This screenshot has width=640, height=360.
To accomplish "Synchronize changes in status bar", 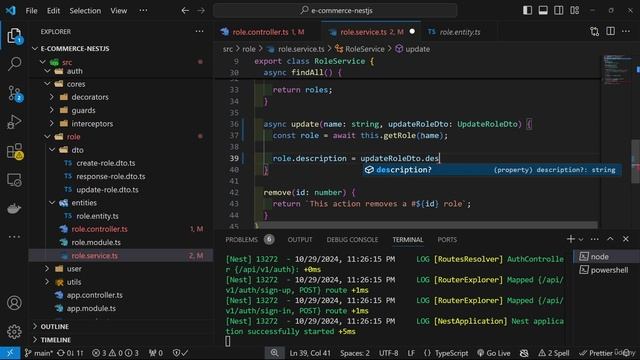I will click(70, 353).
